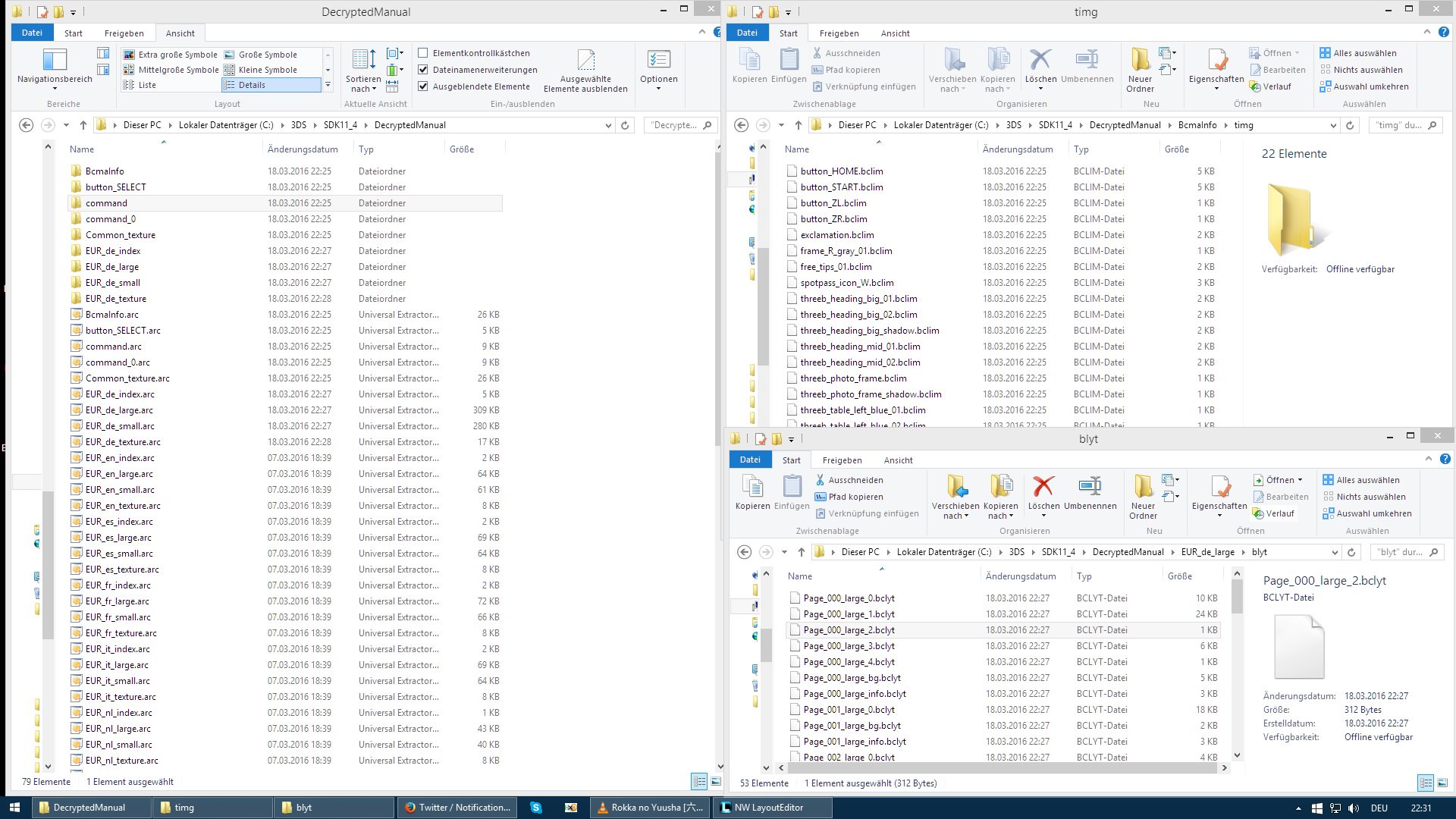Image resolution: width=1456 pixels, height=819 pixels.
Task: Click Neuer Ordner in timg window
Action: click(x=1140, y=70)
